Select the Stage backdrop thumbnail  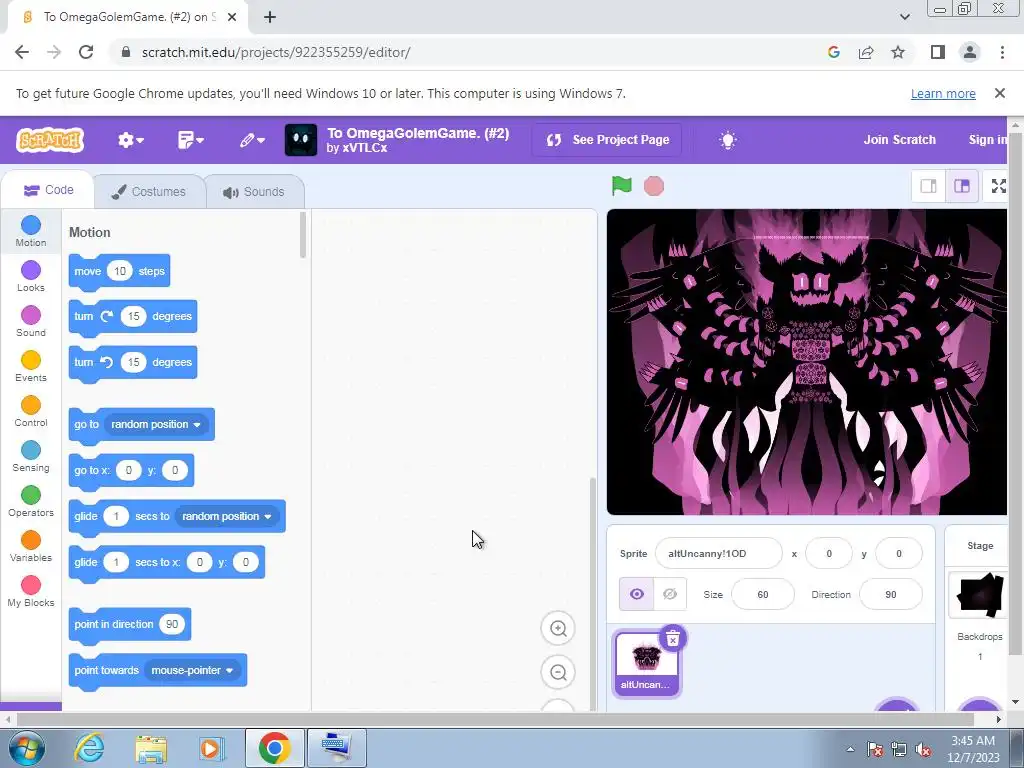coord(980,596)
